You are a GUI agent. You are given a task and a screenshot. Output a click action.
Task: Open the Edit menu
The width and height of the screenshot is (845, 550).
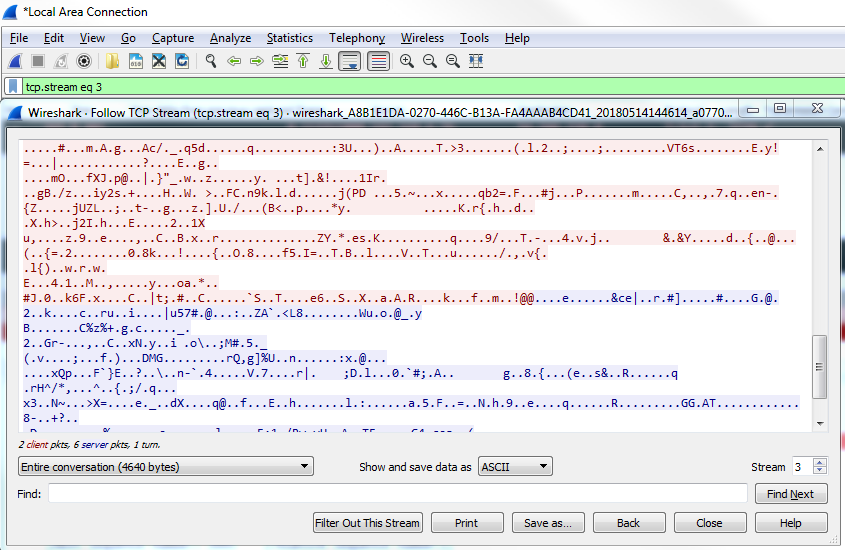click(x=53, y=38)
